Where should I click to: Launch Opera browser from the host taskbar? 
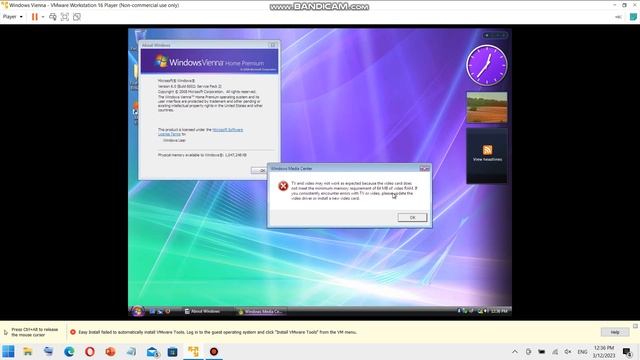click(x=90, y=351)
